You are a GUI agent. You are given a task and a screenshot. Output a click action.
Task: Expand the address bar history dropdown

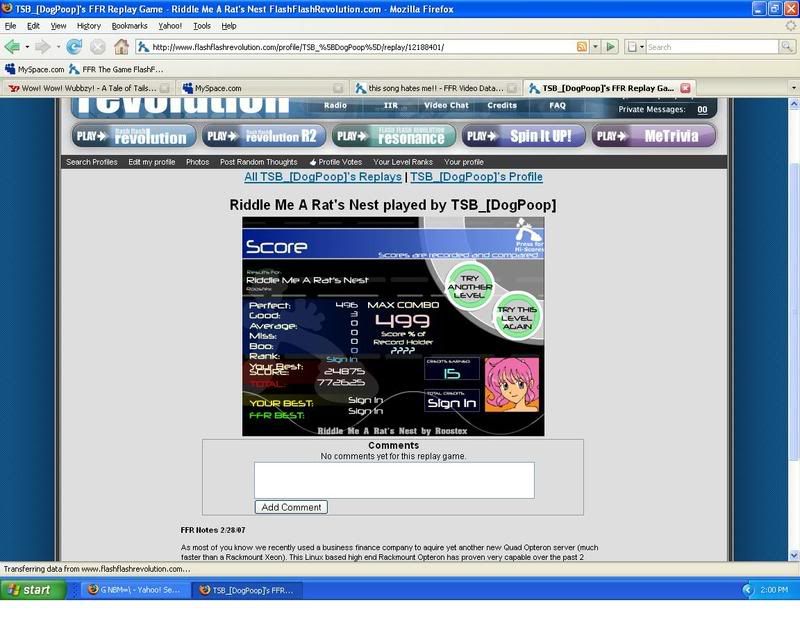[x=596, y=46]
